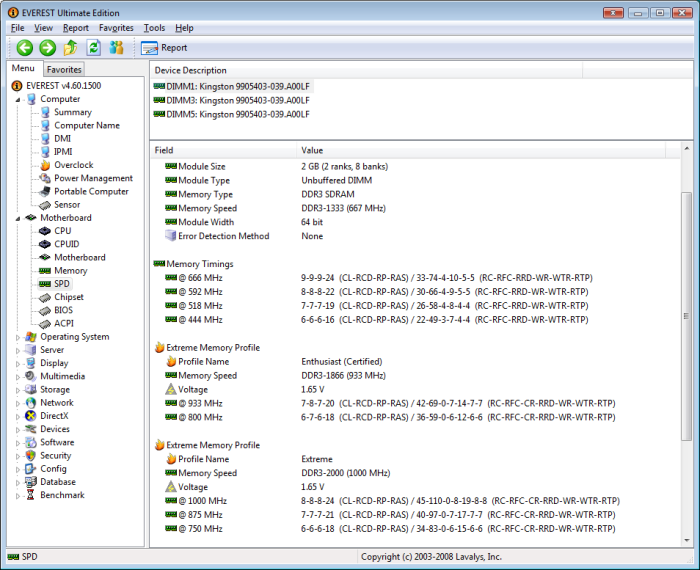Click the Up one level arrow icon

pos(71,48)
